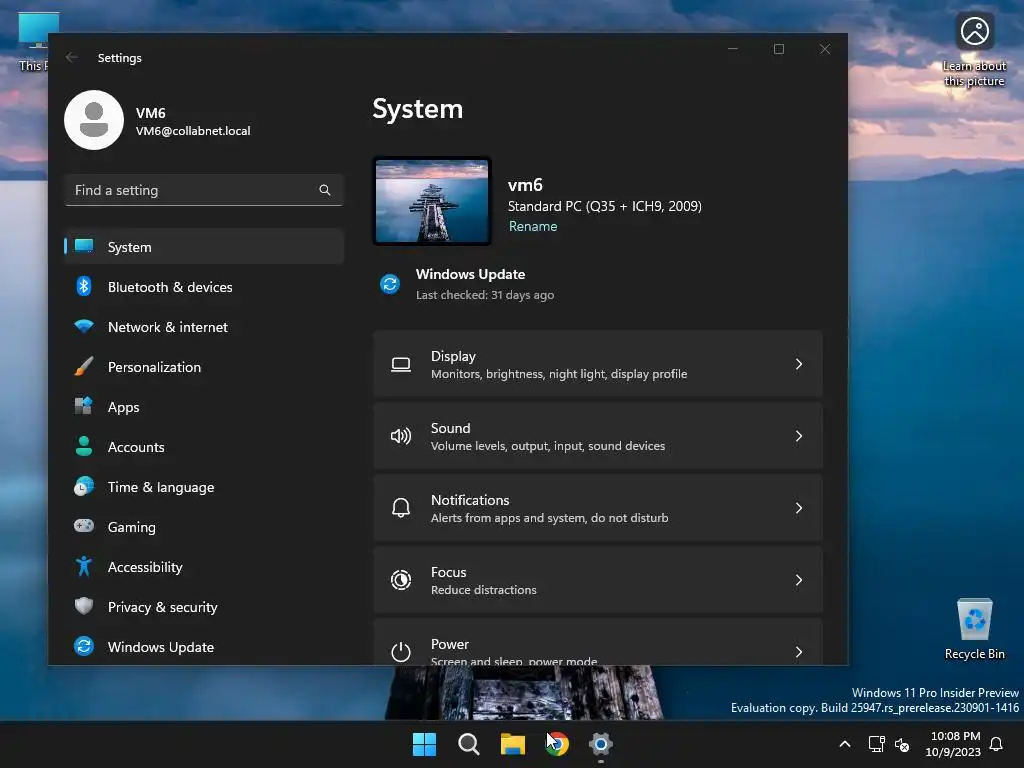Show hidden icons in the system tray
Screen dimensions: 1024x768
coord(844,744)
